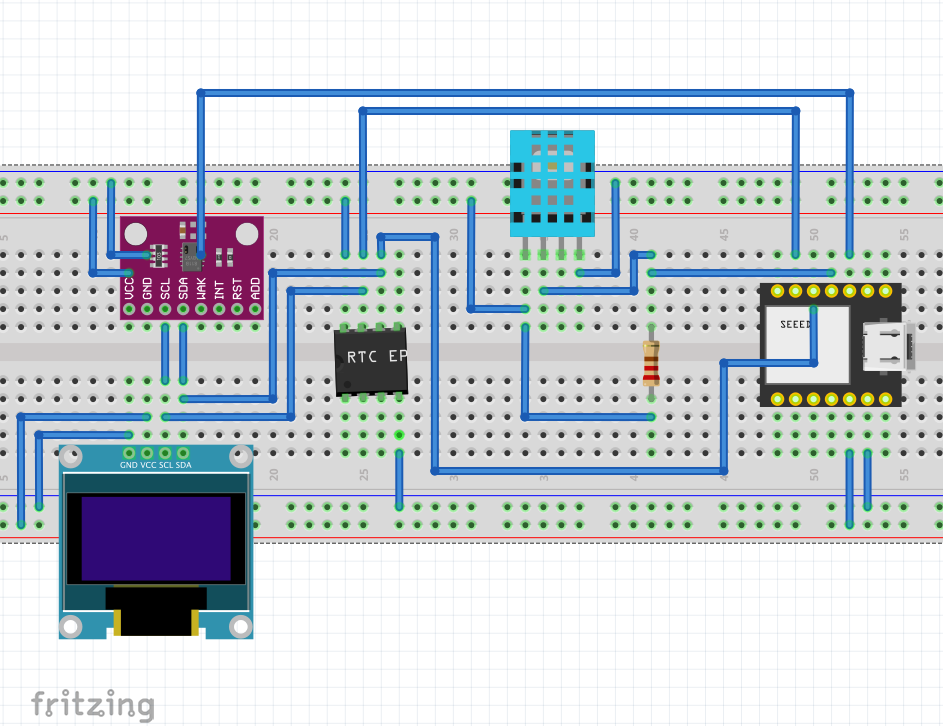Click the SDA pin on purple board
Screen dimensions: 943x726
(x=183, y=309)
